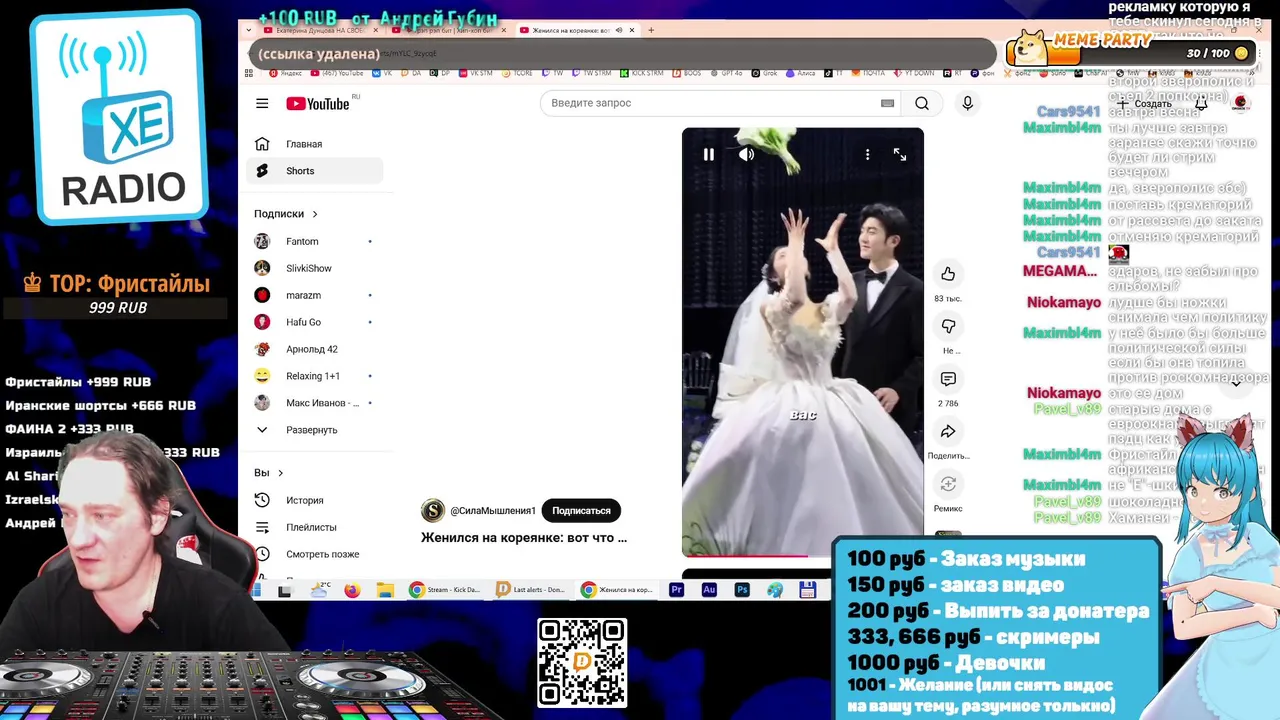This screenshot has width=1280, height=720.
Task: Click the YouTube logo
Action: click(318, 104)
